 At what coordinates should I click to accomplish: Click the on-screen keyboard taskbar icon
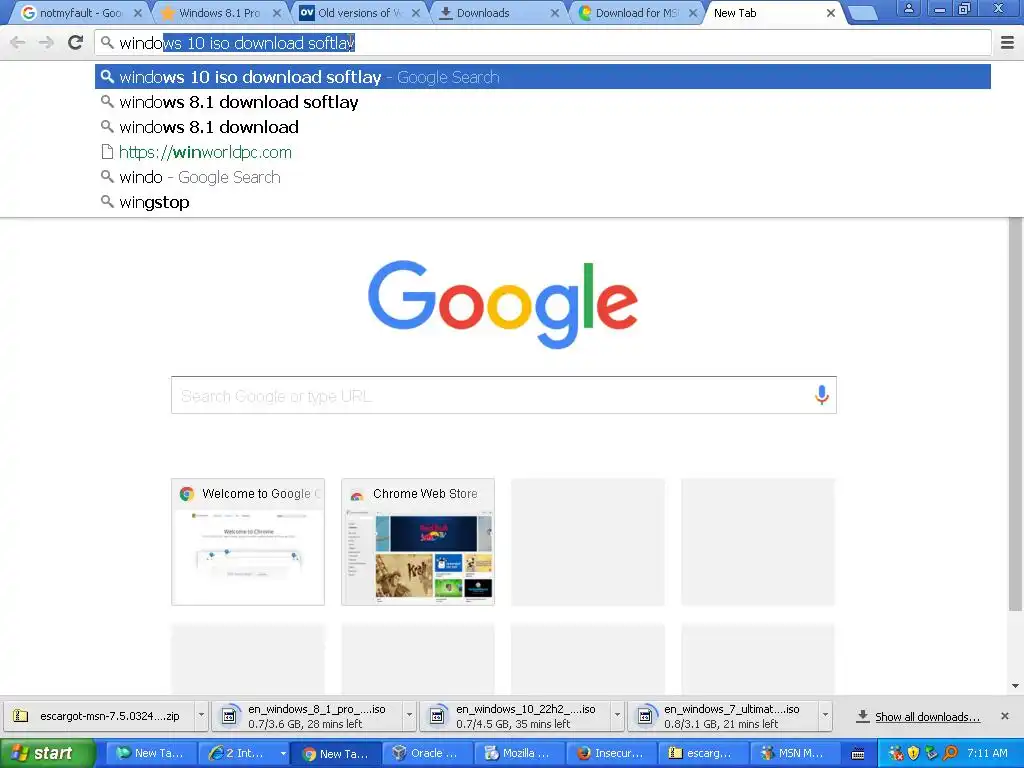(858, 754)
